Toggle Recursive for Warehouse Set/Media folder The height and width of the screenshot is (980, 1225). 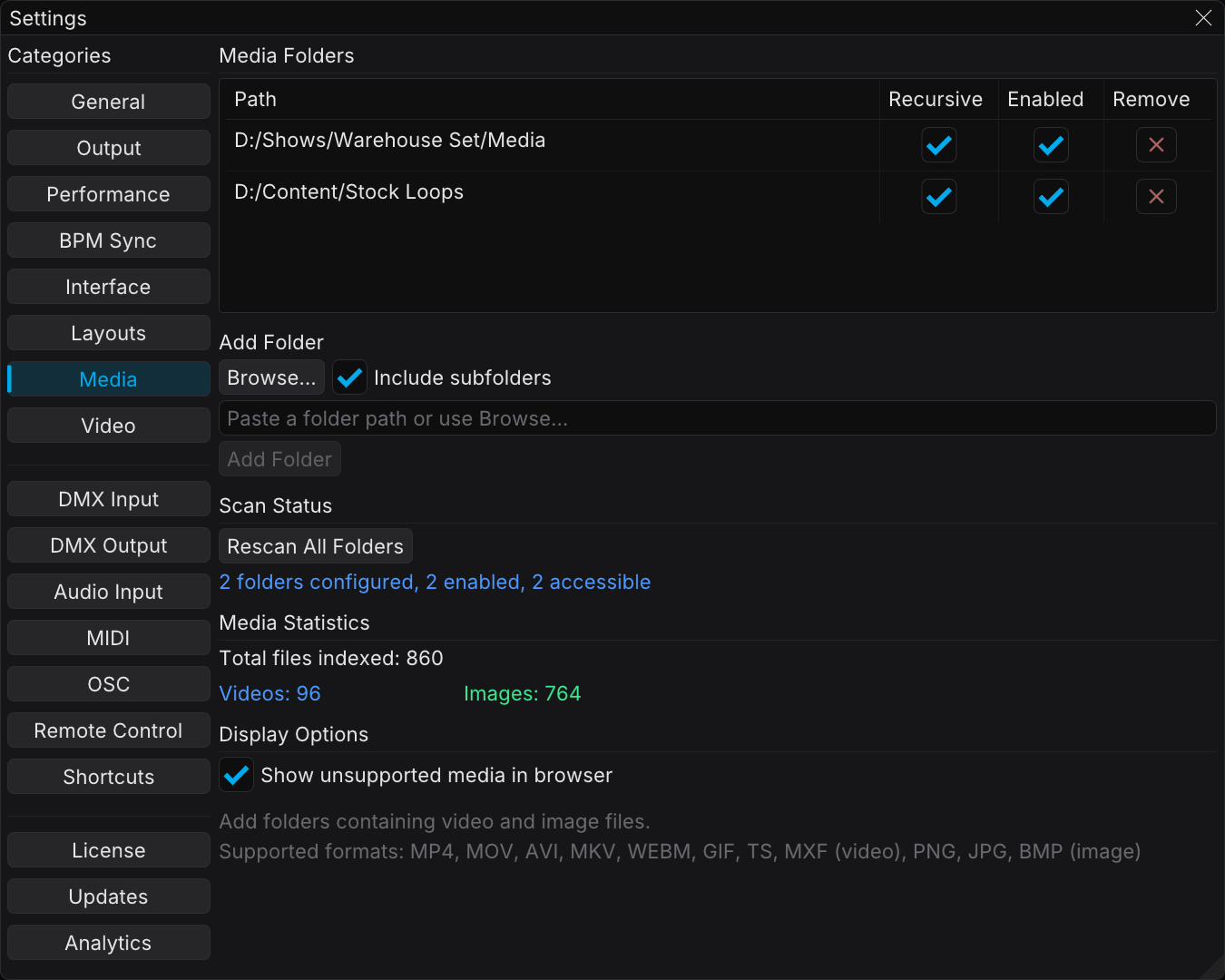(x=939, y=145)
